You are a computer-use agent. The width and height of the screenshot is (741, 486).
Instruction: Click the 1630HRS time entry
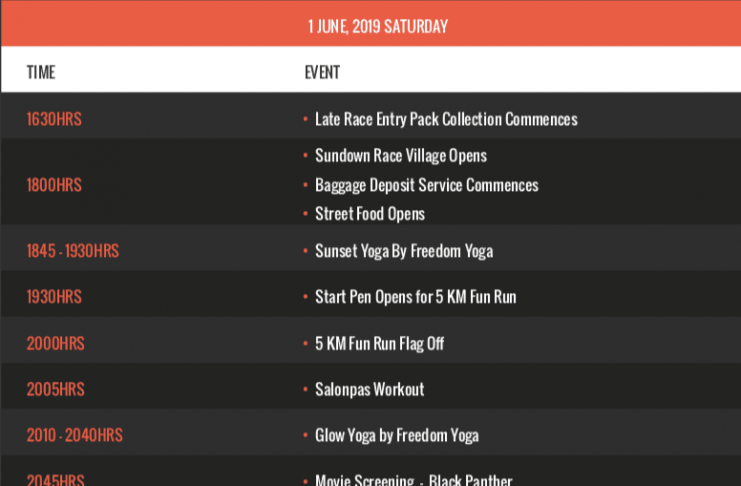tap(54, 119)
